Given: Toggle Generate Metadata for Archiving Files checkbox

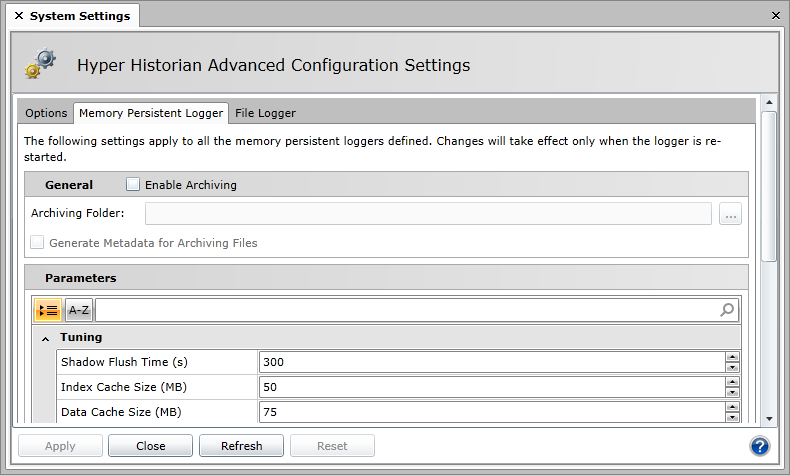Looking at the screenshot, I should point(37,242).
